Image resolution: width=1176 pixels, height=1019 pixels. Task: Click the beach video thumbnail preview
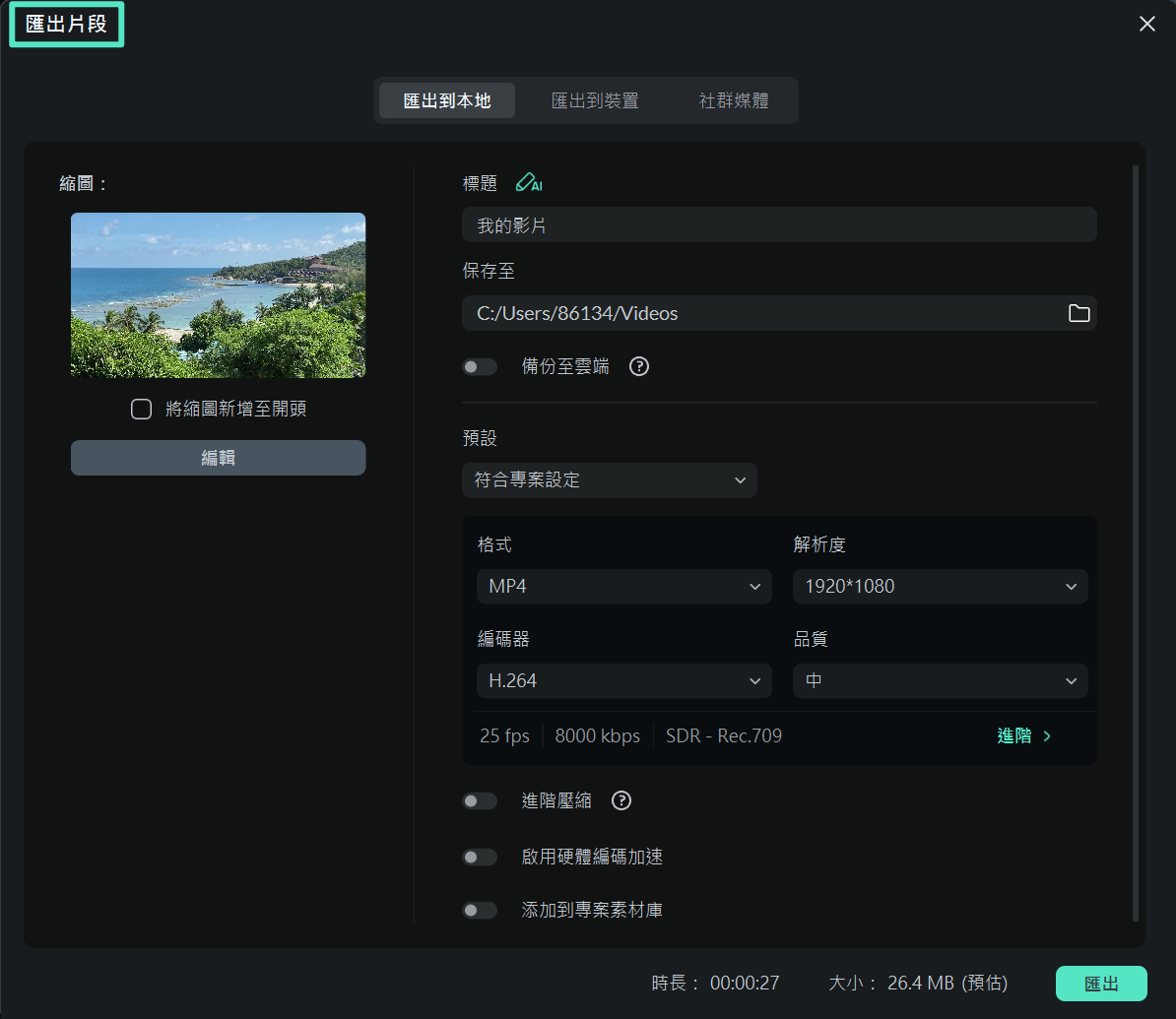tap(218, 294)
